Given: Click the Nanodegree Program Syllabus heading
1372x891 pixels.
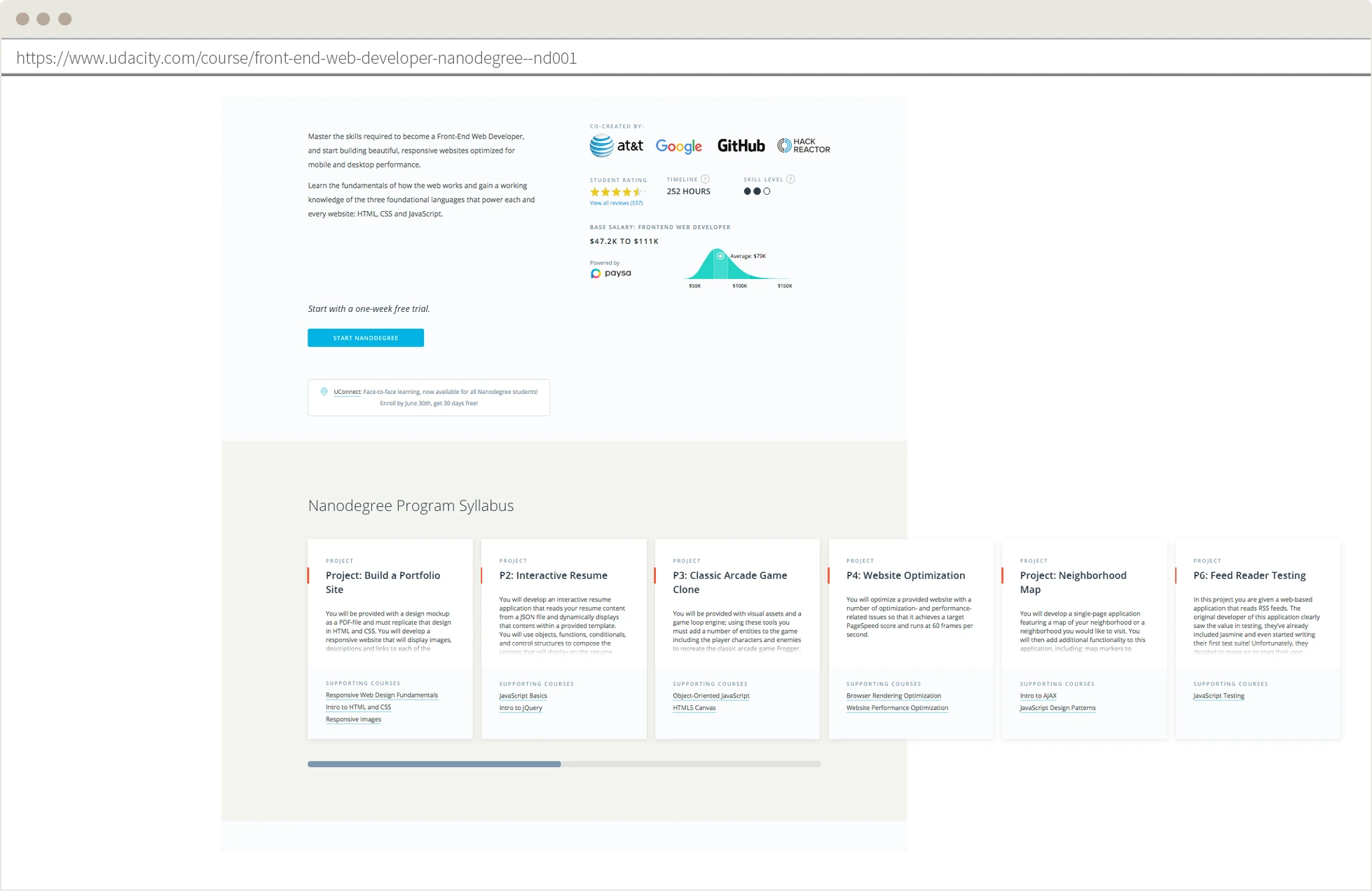Looking at the screenshot, I should tap(411, 505).
